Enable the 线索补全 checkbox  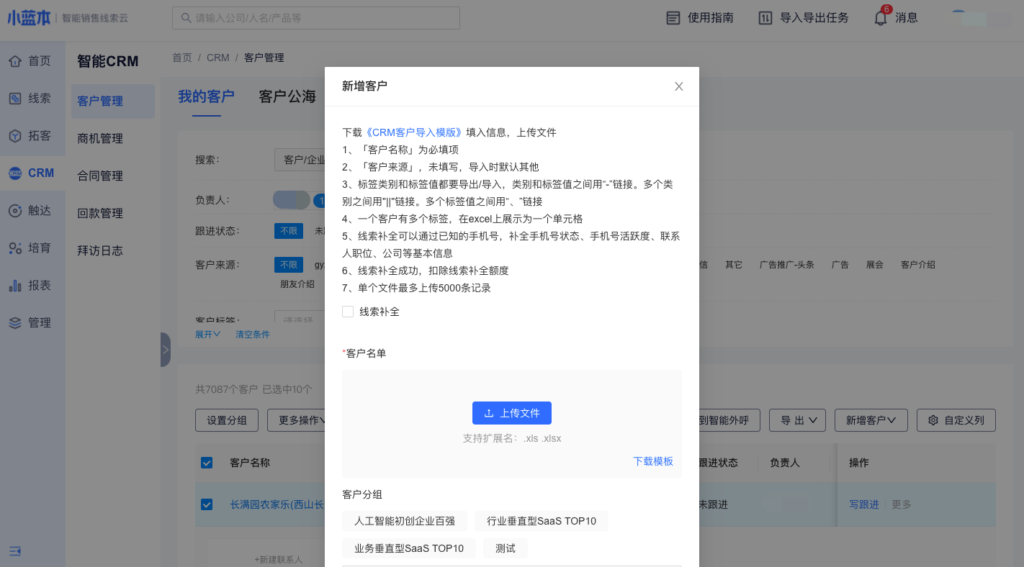348,312
